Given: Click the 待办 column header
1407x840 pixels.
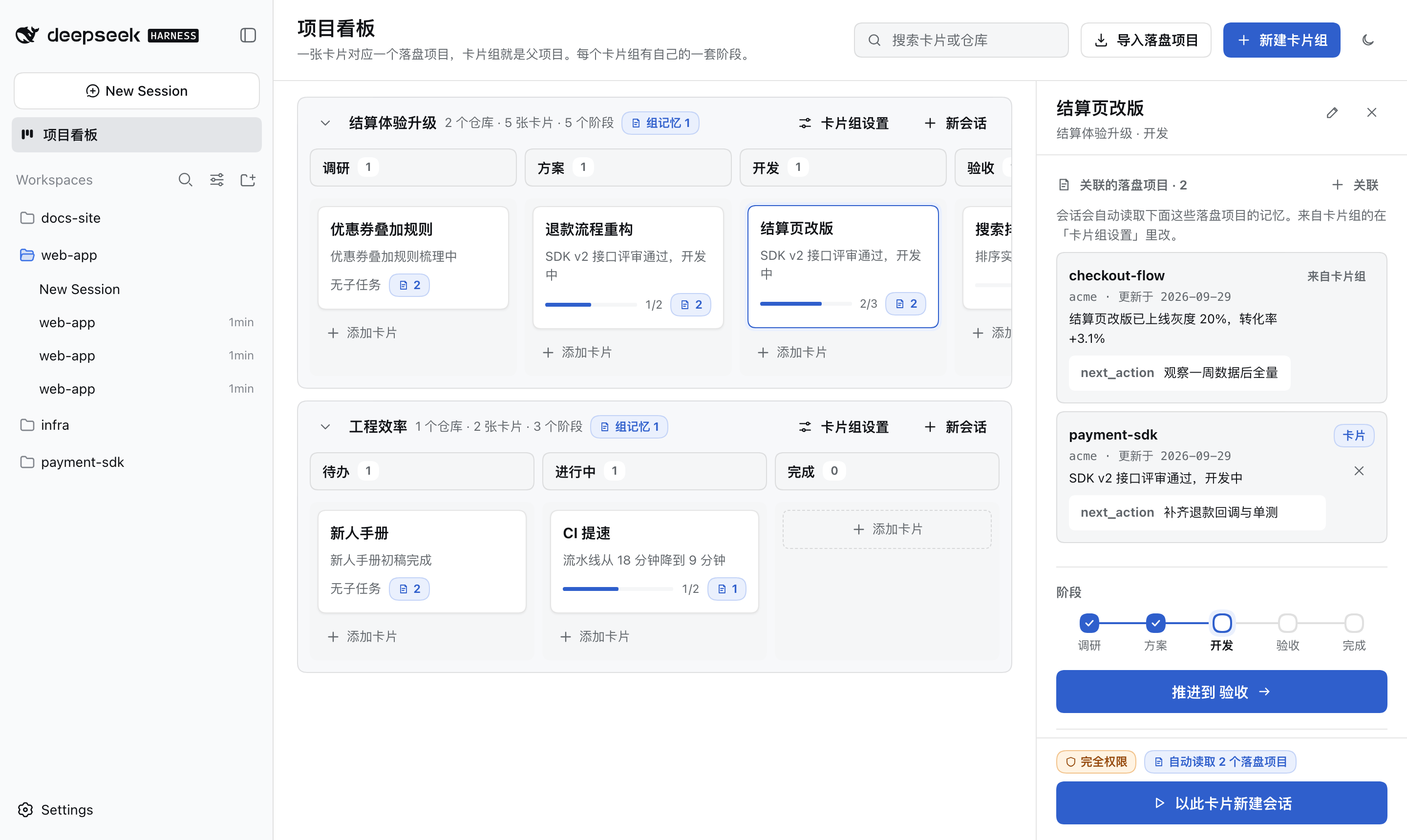Looking at the screenshot, I should [422, 471].
